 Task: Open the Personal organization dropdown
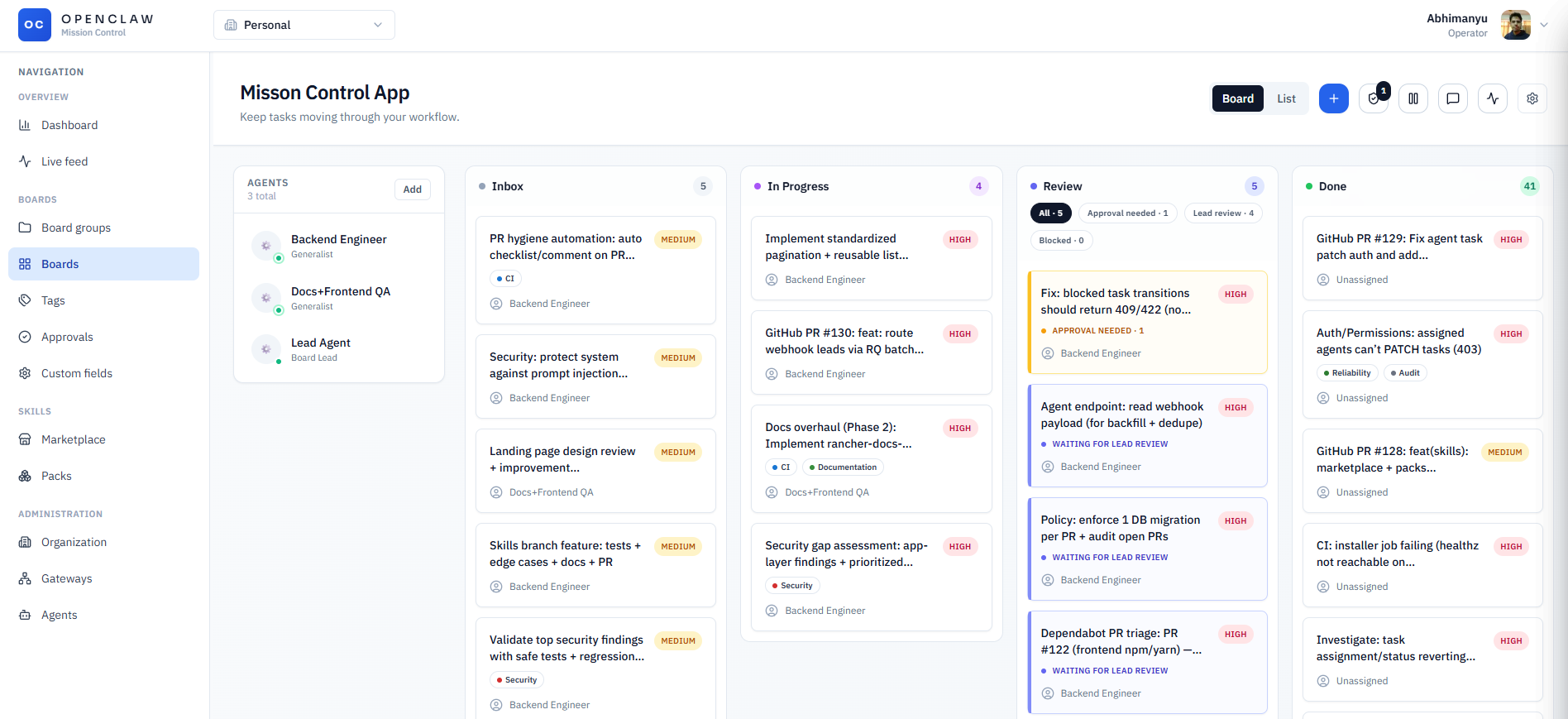304,25
